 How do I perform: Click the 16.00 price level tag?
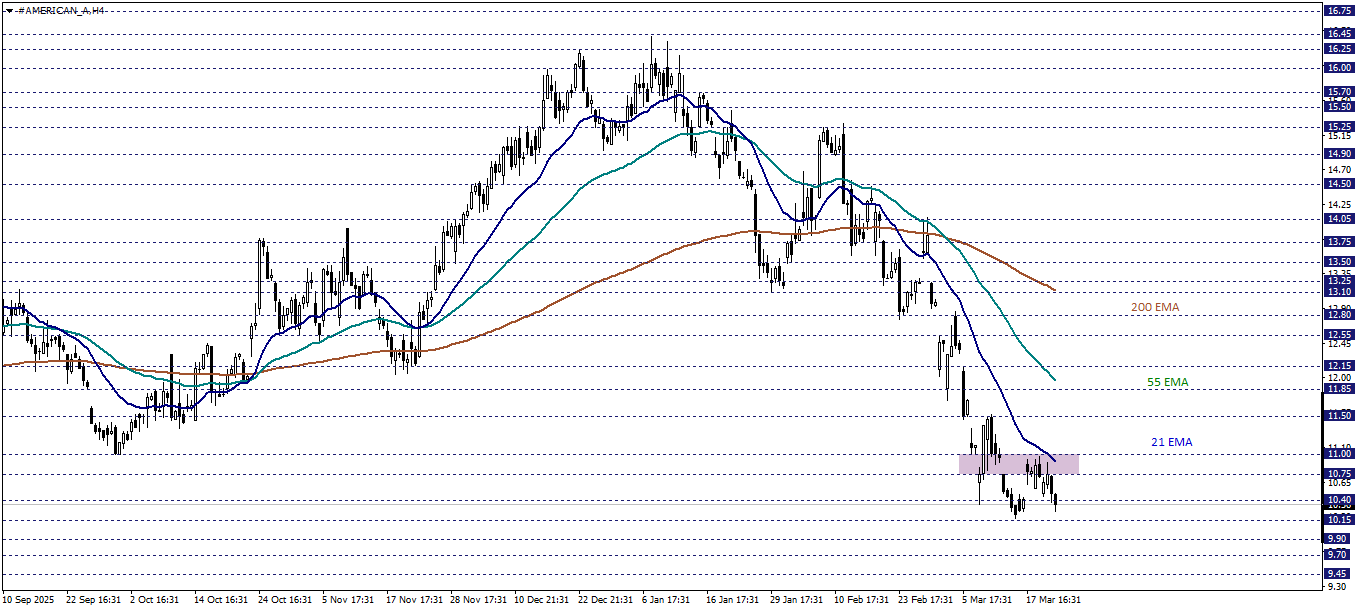(x=1338, y=68)
